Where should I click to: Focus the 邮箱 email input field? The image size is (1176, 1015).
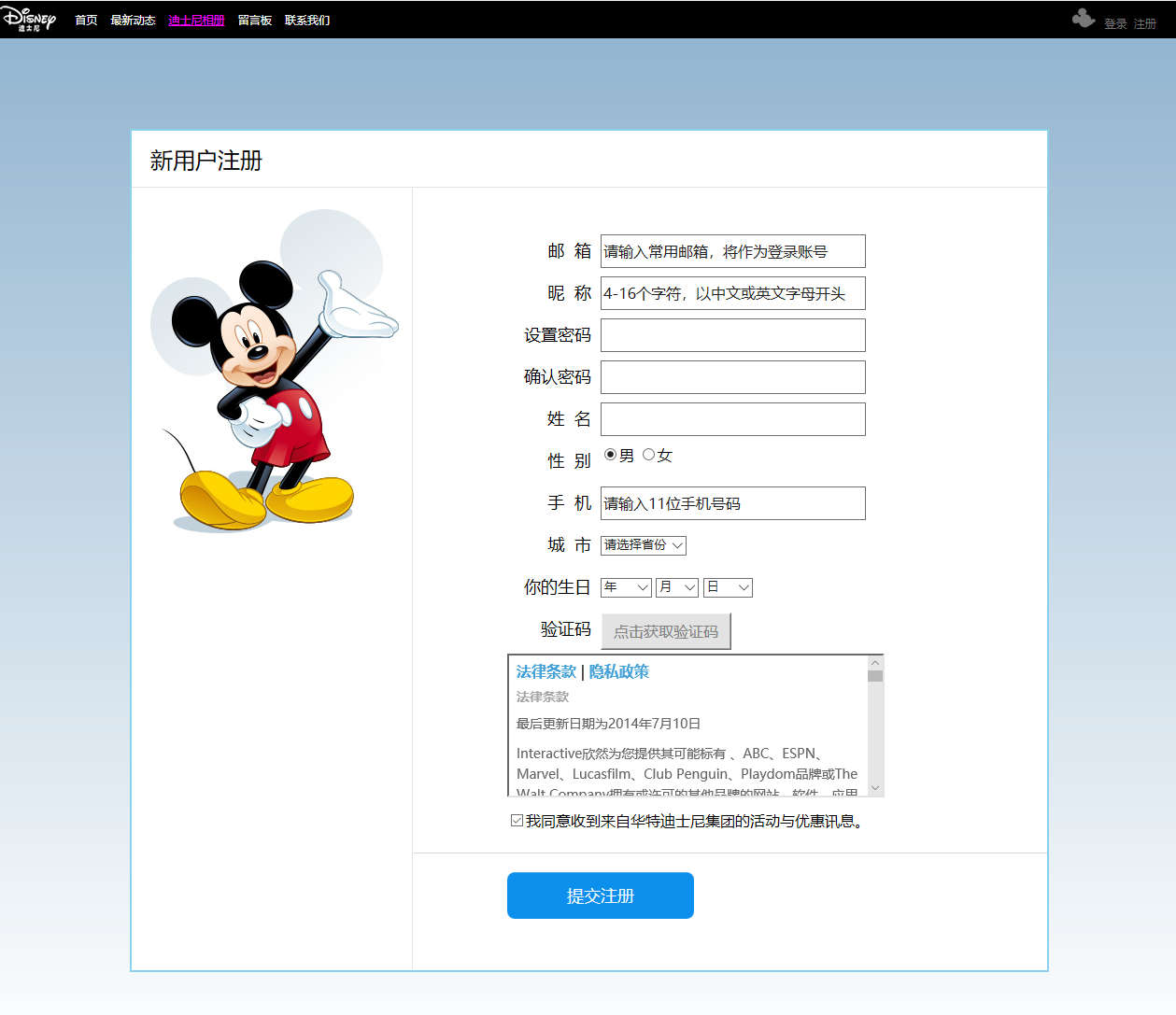click(x=733, y=251)
